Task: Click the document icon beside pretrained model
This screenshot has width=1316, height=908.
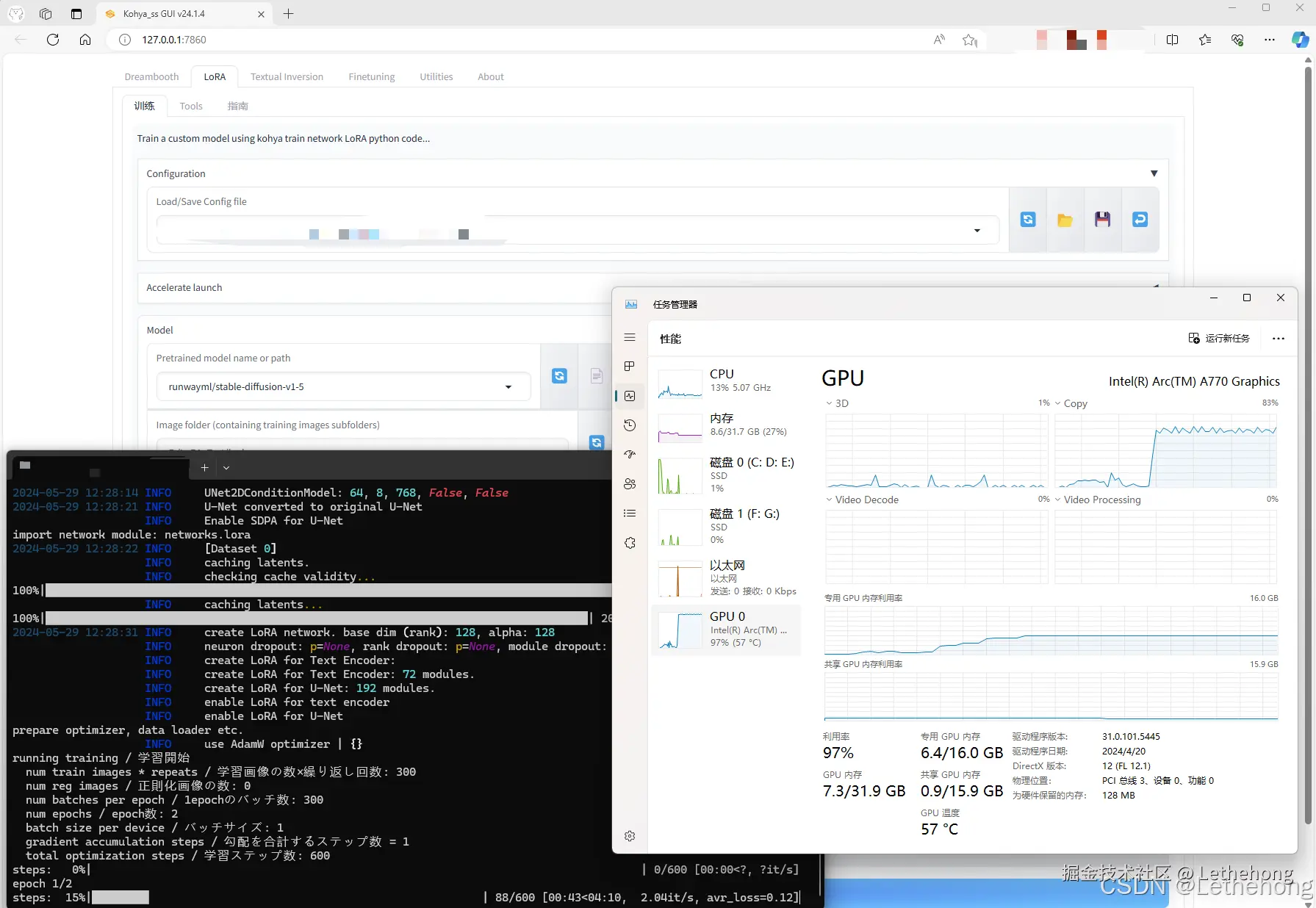Action: click(597, 376)
